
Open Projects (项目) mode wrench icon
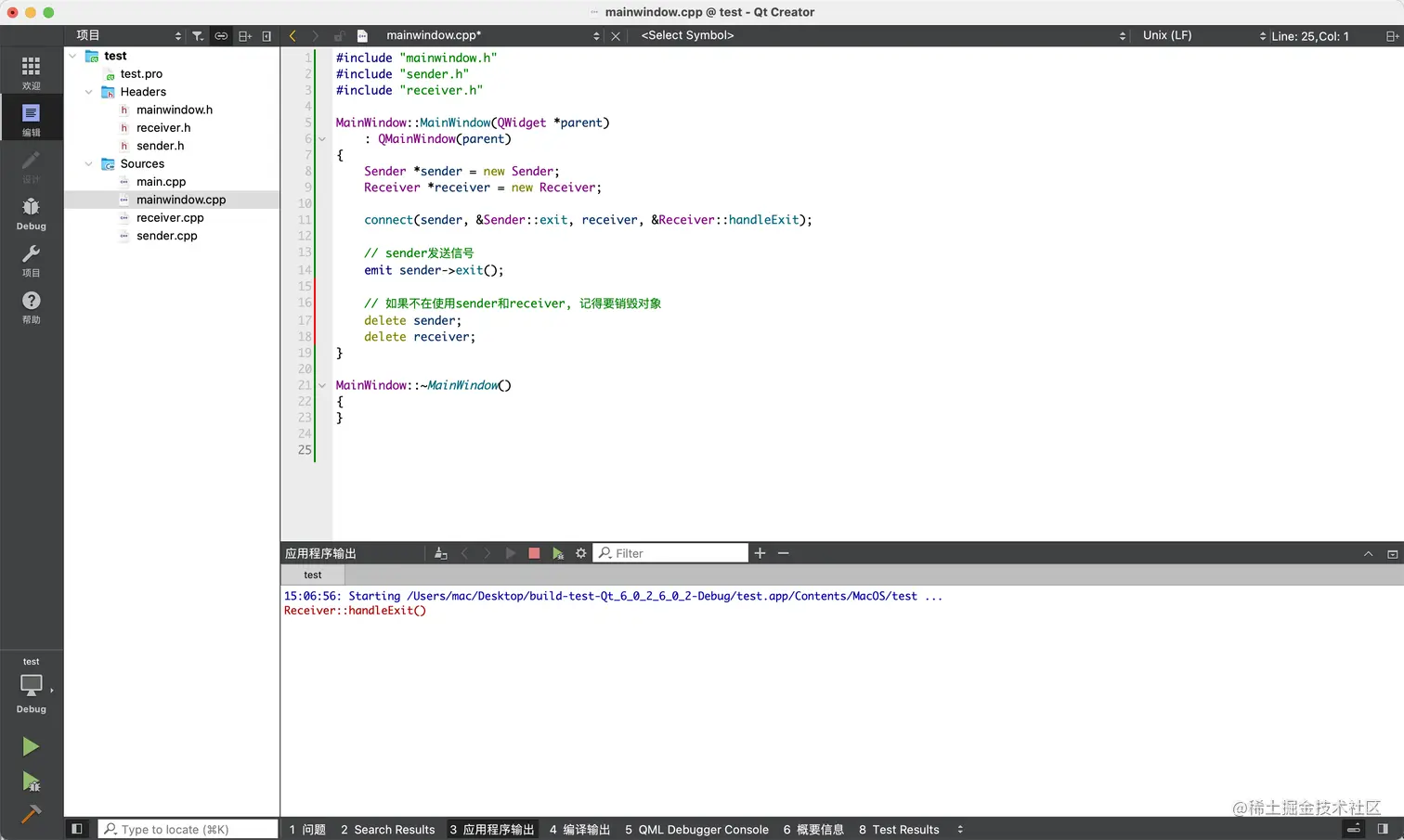coord(31,260)
